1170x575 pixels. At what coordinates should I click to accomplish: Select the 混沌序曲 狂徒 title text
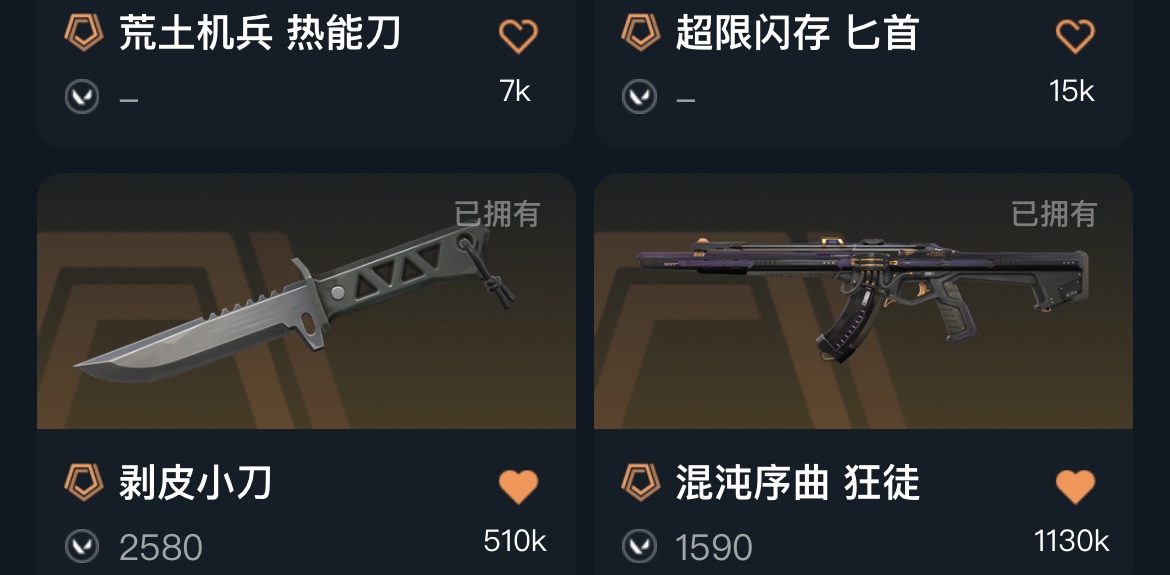point(797,483)
